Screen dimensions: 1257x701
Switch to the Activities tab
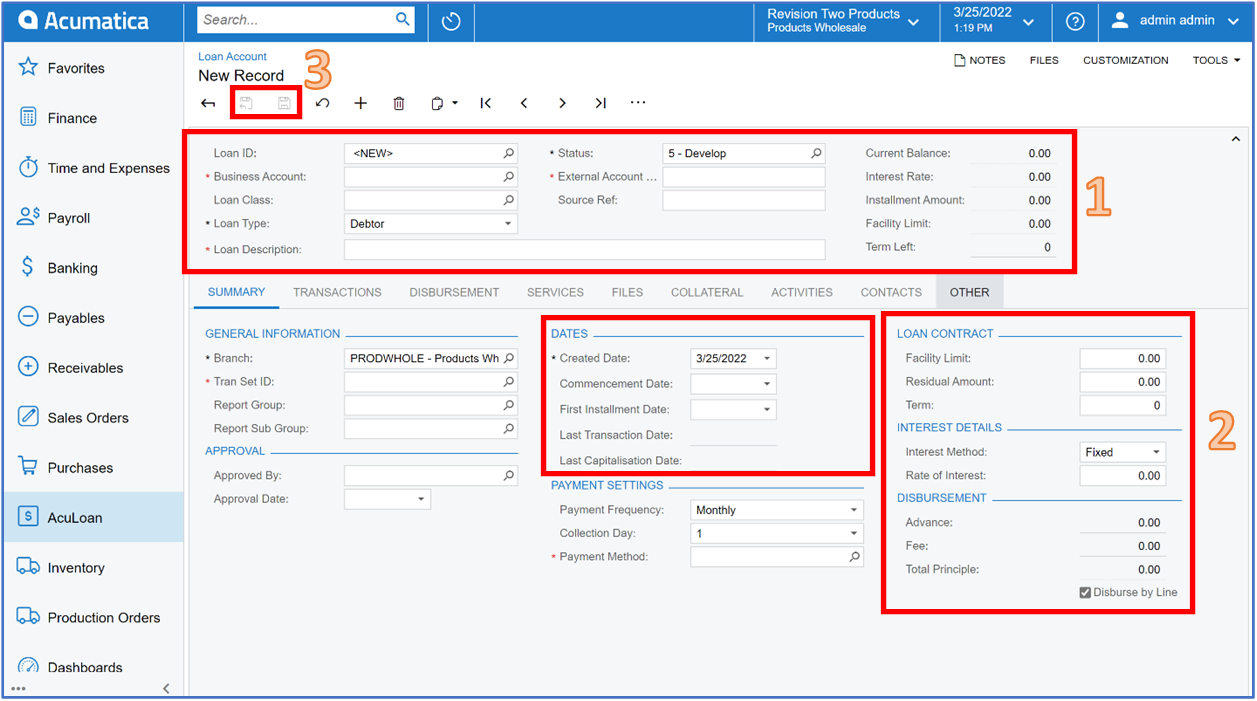[x=802, y=293]
